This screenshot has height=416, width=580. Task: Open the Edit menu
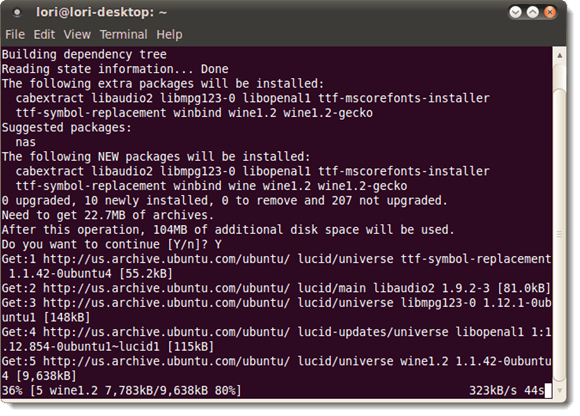coord(44,35)
